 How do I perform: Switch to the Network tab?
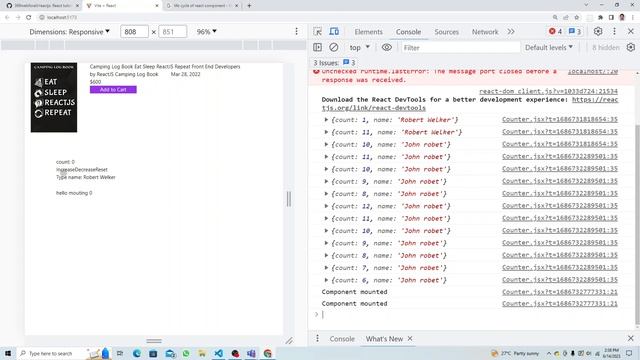coord(485,31)
